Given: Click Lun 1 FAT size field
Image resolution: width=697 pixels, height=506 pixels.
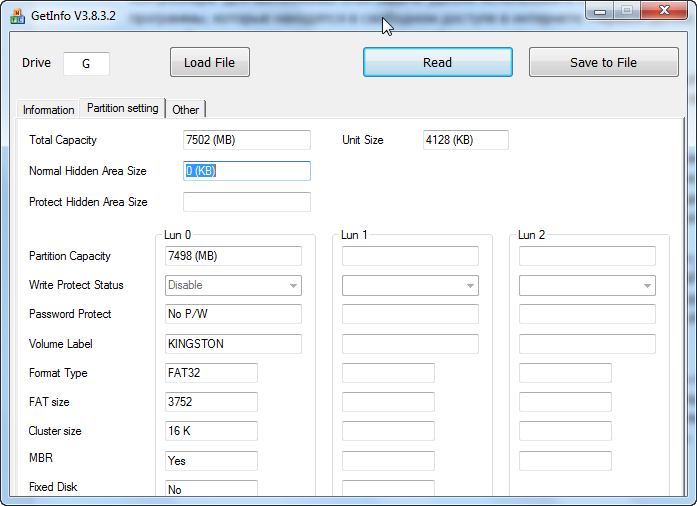Looking at the screenshot, I should [x=388, y=402].
